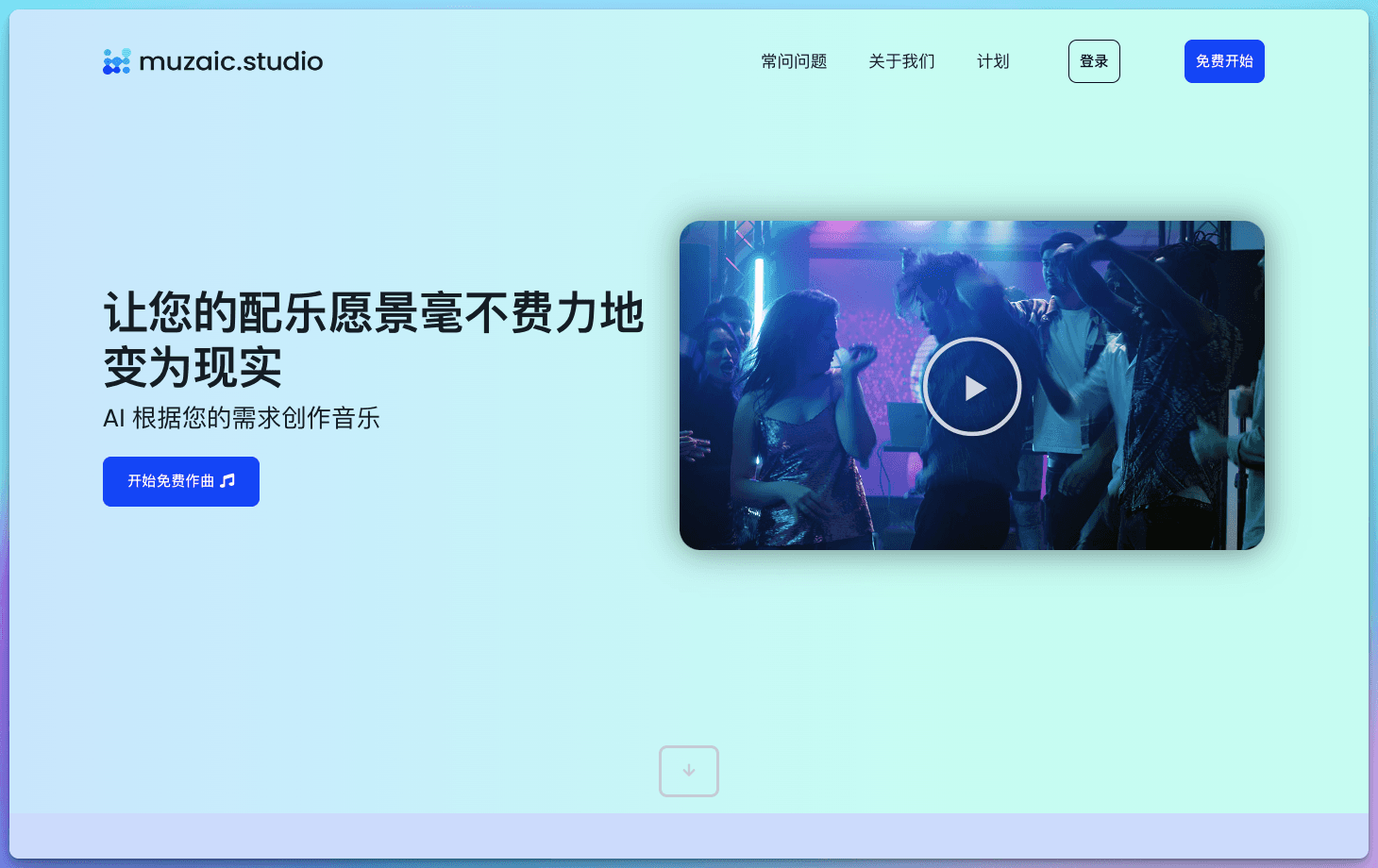The image size is (1378, 868).
Task: Click the headline 让您的配乐愿景毫不费力地变为现实
Action: click(374, 340)
